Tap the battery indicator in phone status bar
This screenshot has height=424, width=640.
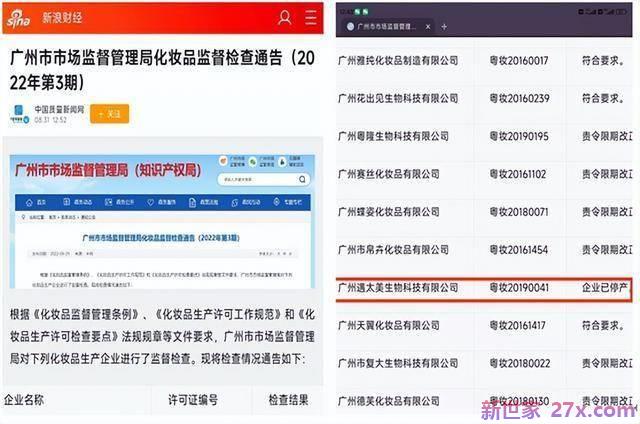pos(622,12)
